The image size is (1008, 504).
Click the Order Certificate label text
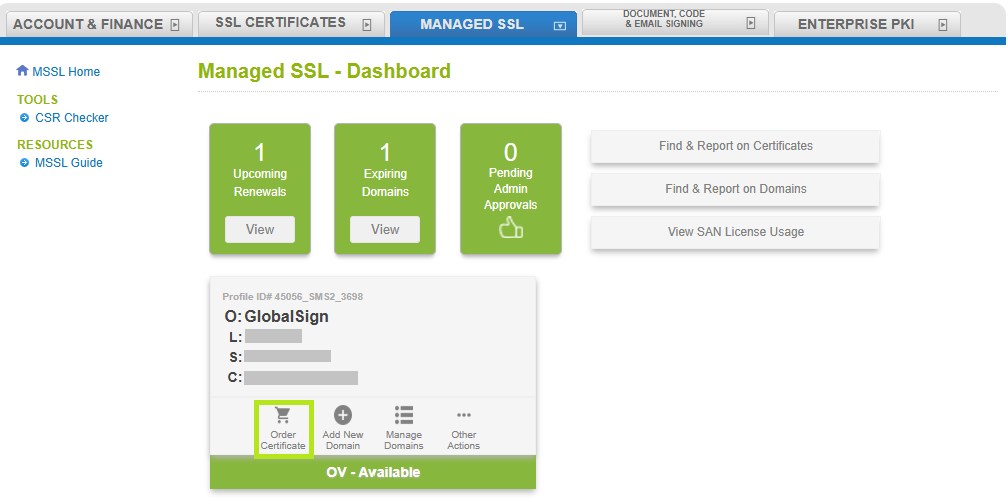point(283,440)
